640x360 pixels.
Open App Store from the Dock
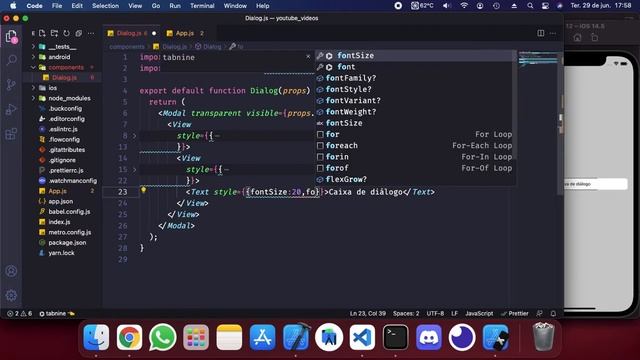(x=262, y=338)
